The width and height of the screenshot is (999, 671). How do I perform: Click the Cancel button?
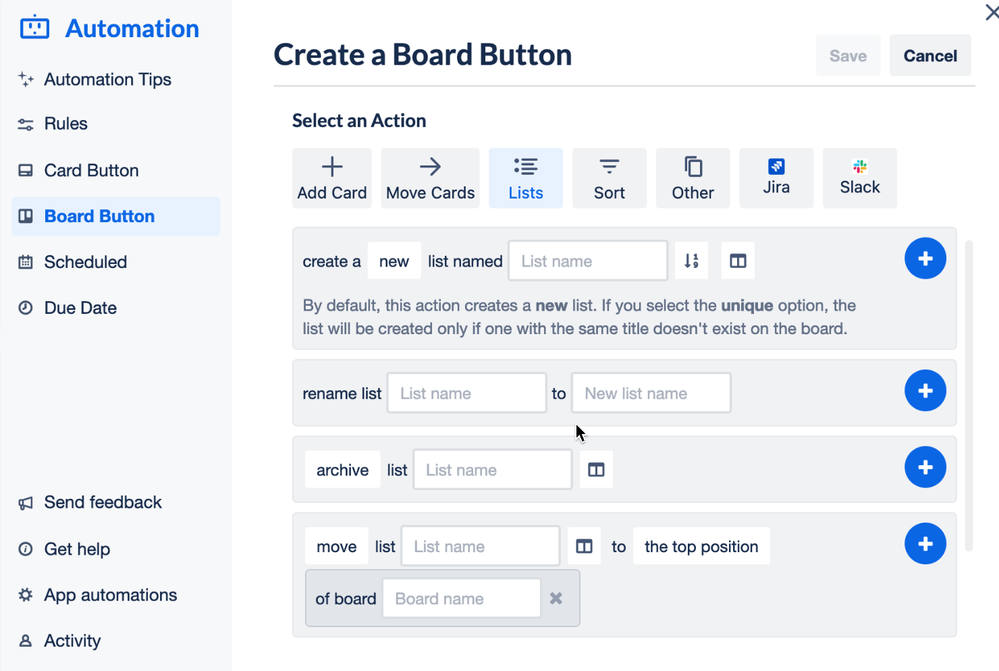tap(930, 55)
